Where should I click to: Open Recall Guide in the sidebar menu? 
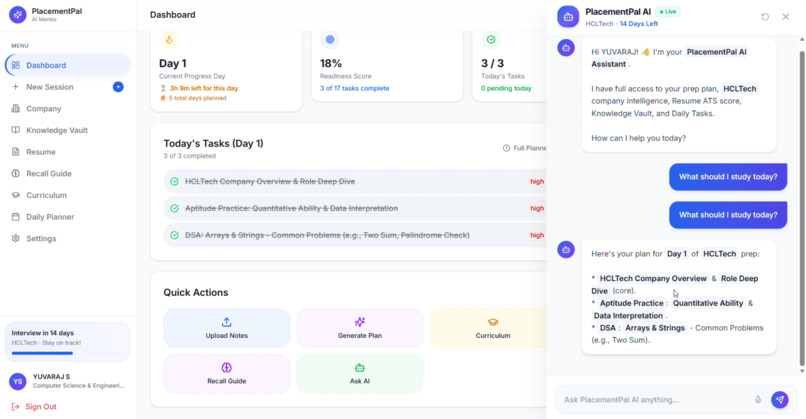67,173
